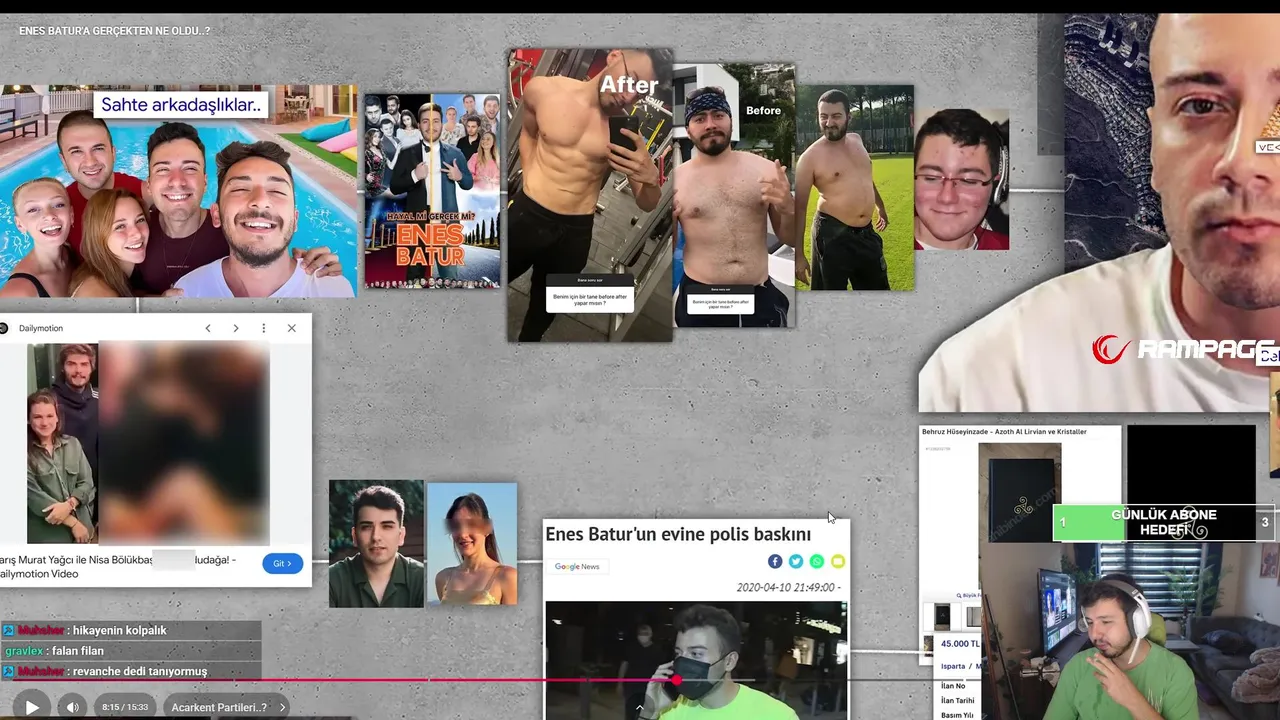Go forward with the Dailymotion card's right chevron
Image resolution: width=1280 pixels, height=720 pixels.
[236, 328]
